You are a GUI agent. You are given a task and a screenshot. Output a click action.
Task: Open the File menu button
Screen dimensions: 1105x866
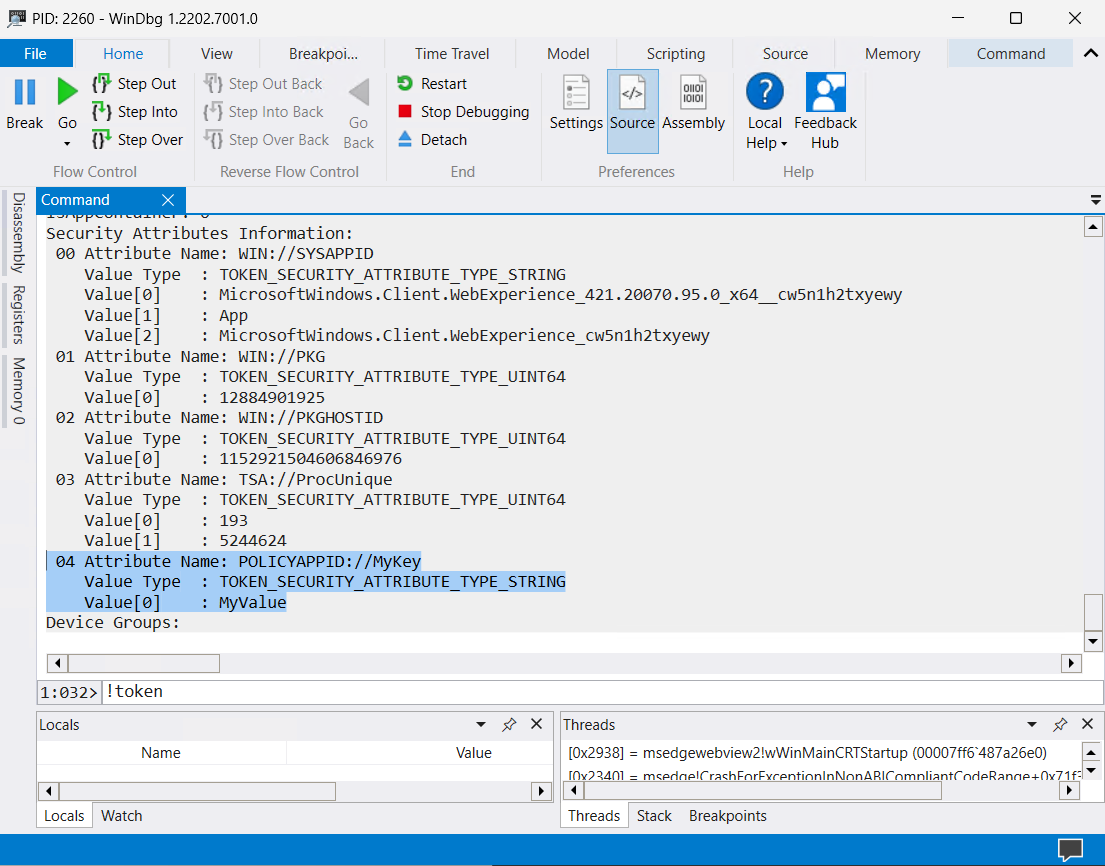point(36,54)
